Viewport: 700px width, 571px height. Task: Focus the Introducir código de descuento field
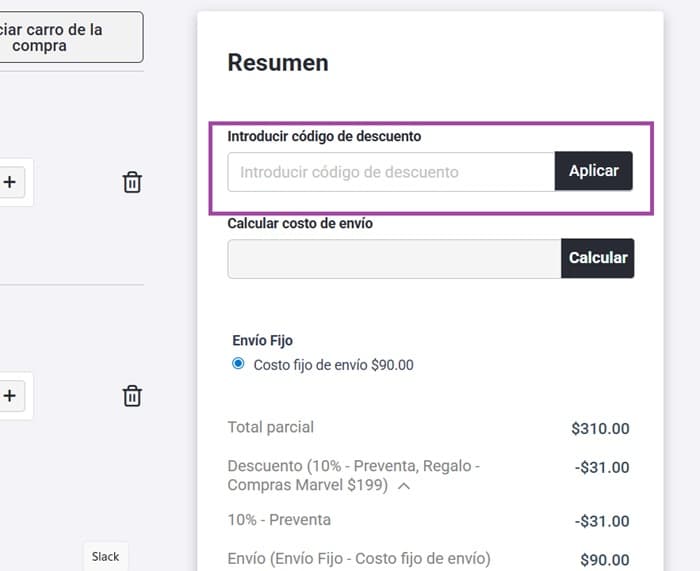tap(391, 172)
